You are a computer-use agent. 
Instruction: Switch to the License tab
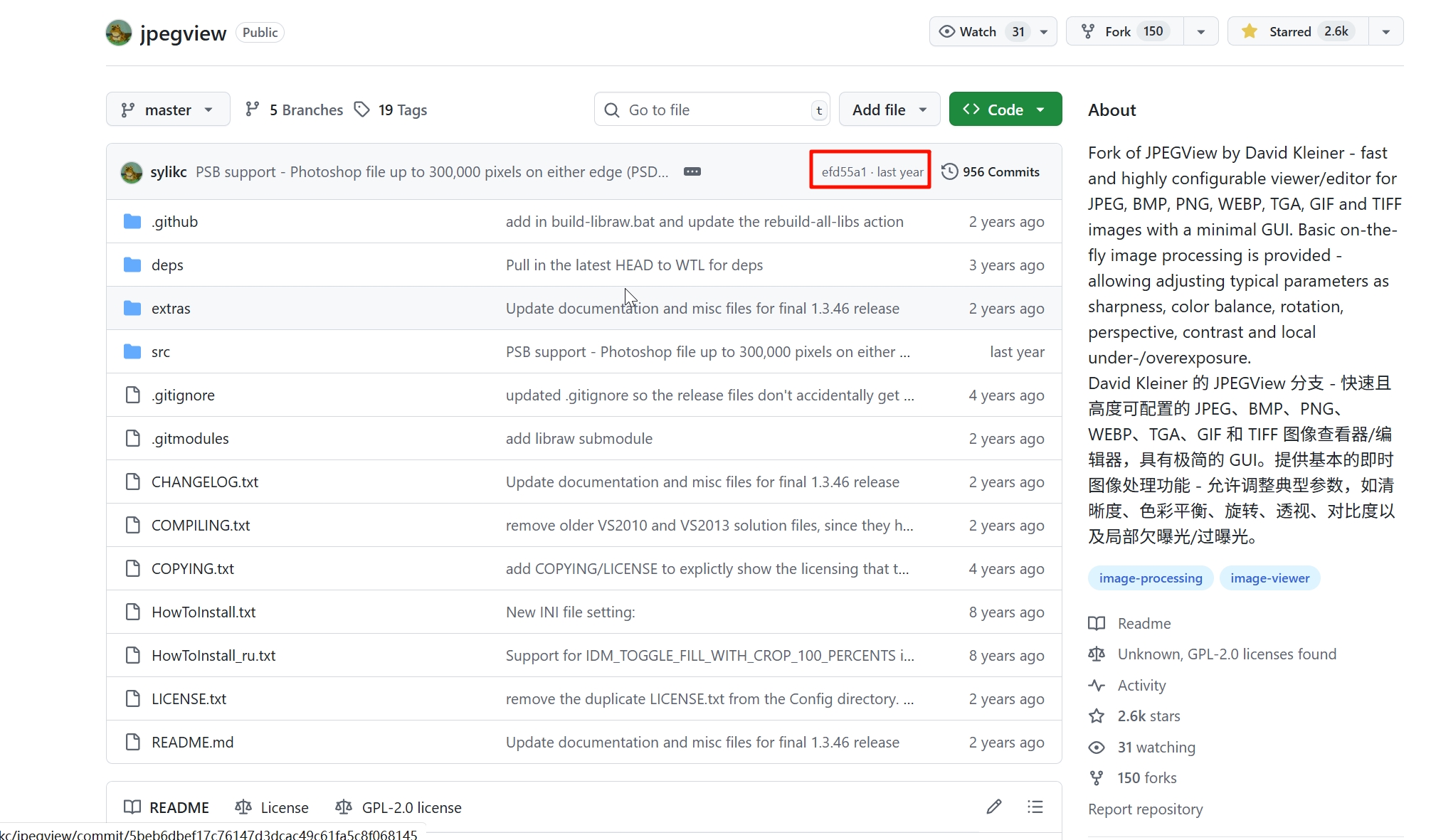pos(272,807)
